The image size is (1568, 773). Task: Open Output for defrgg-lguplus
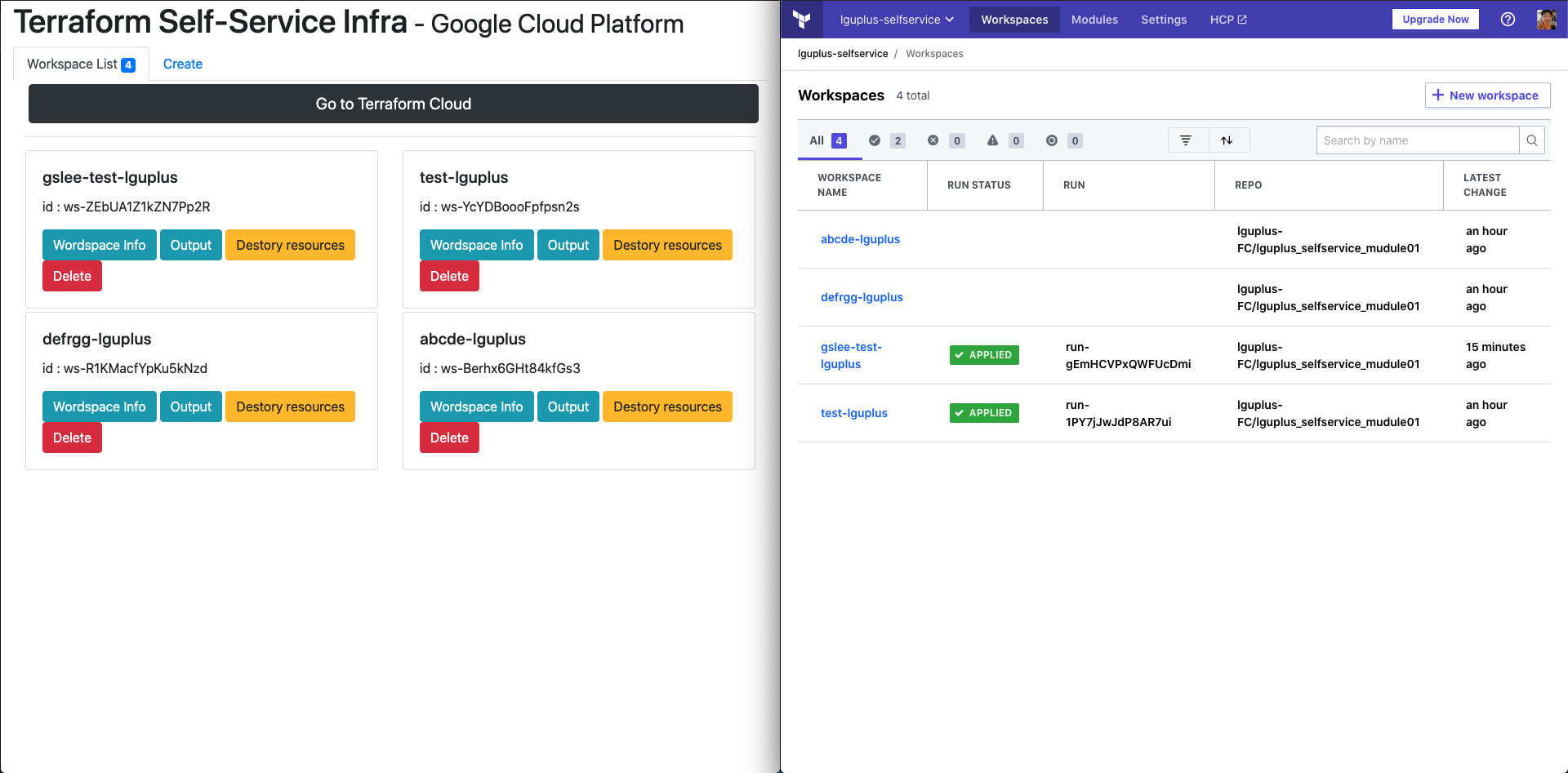[191, 406]
